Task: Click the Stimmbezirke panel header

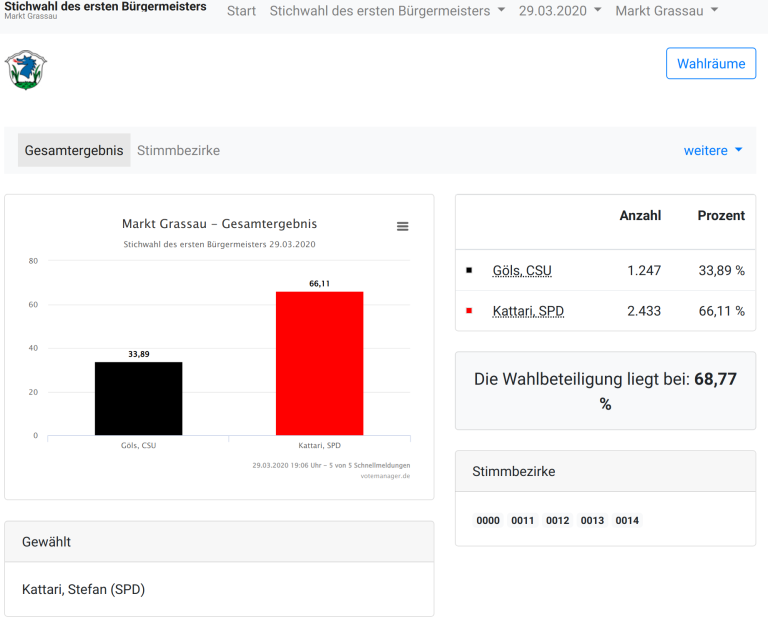Action: pyautogui.click(x=605, y=471)
